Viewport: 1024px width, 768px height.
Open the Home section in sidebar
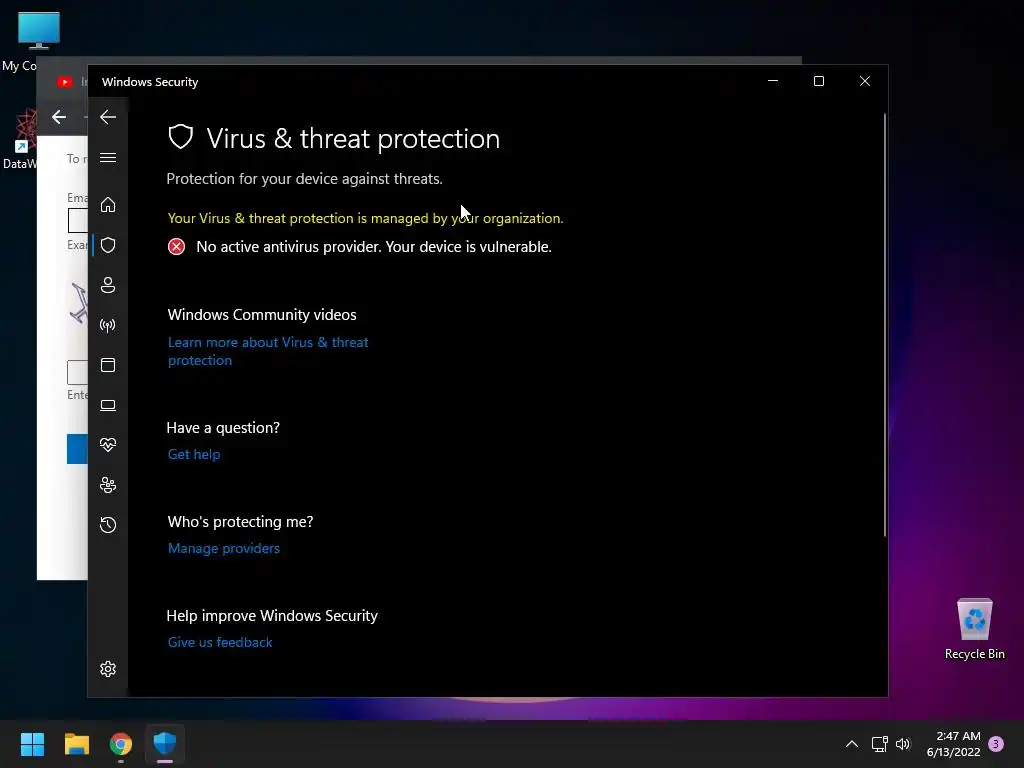tap(108, 205)
